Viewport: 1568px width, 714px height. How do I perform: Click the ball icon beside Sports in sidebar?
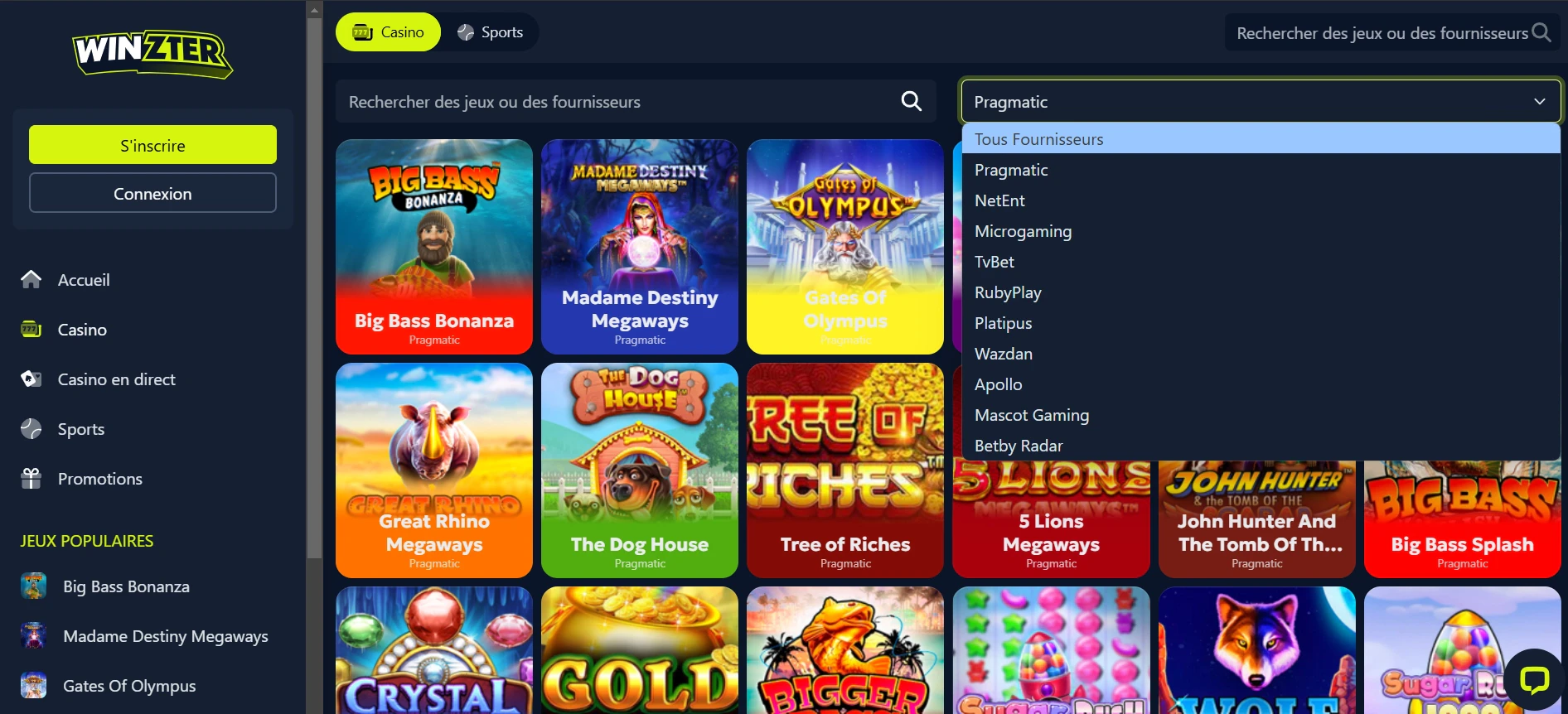[31, 429]
